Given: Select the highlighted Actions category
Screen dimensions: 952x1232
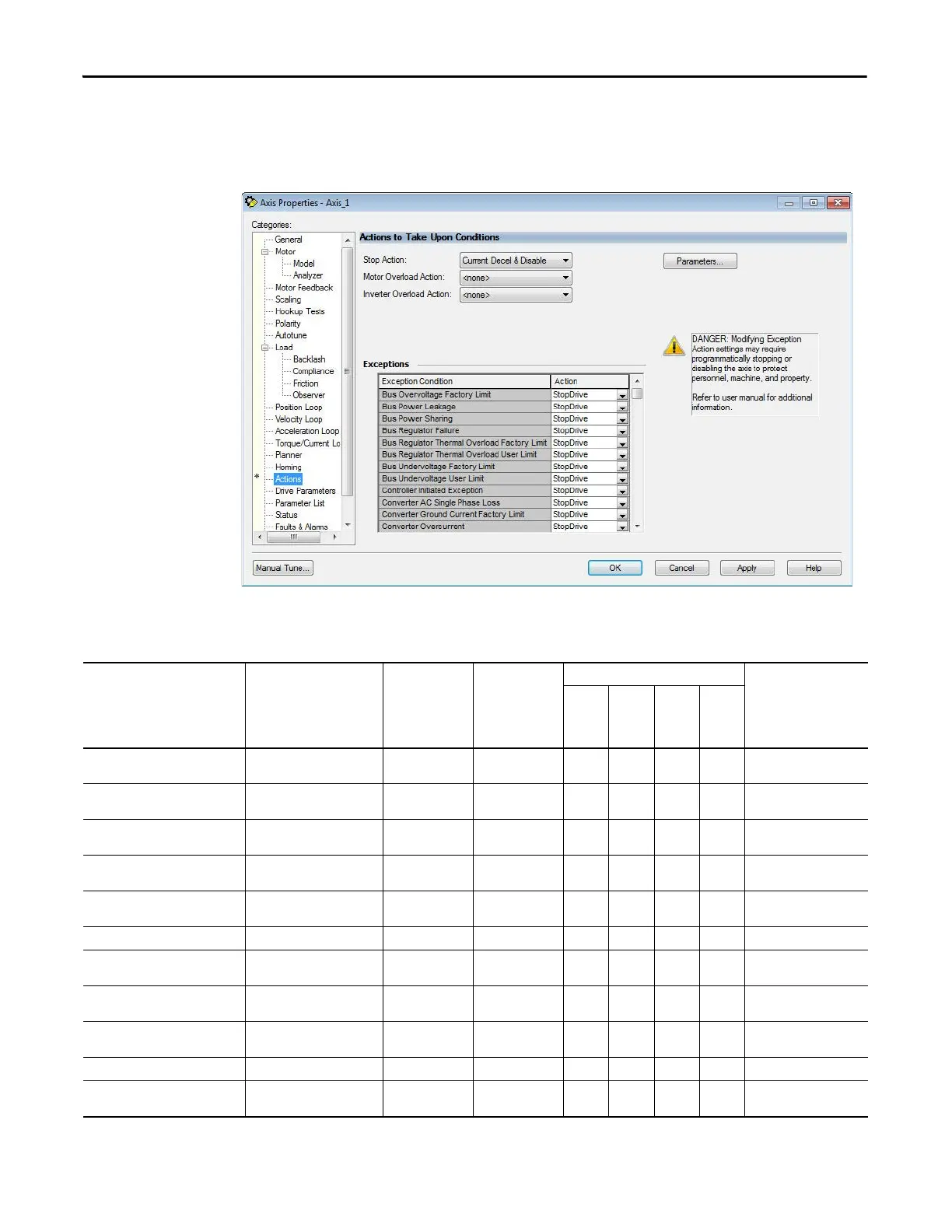Looking at the screenshot, I should coord(288,479).
